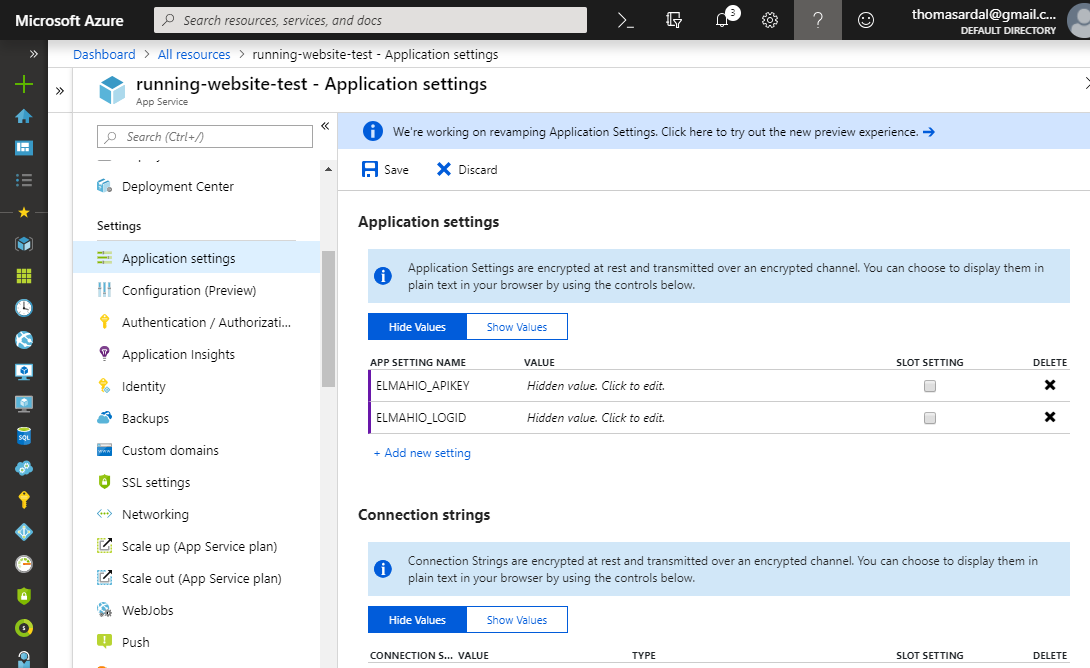Try the new preview experience banner arrow
Viewport: 1090px width, 668px height.
929,131
